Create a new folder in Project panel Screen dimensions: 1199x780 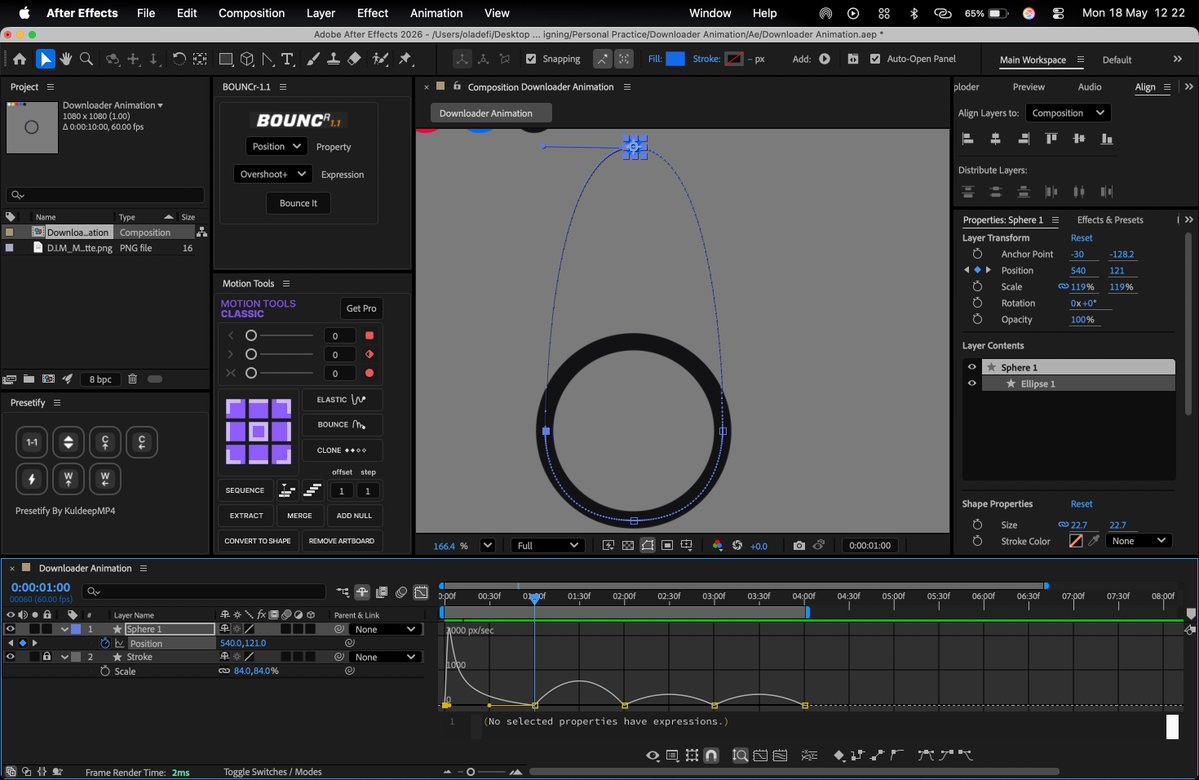click(28, 379)
